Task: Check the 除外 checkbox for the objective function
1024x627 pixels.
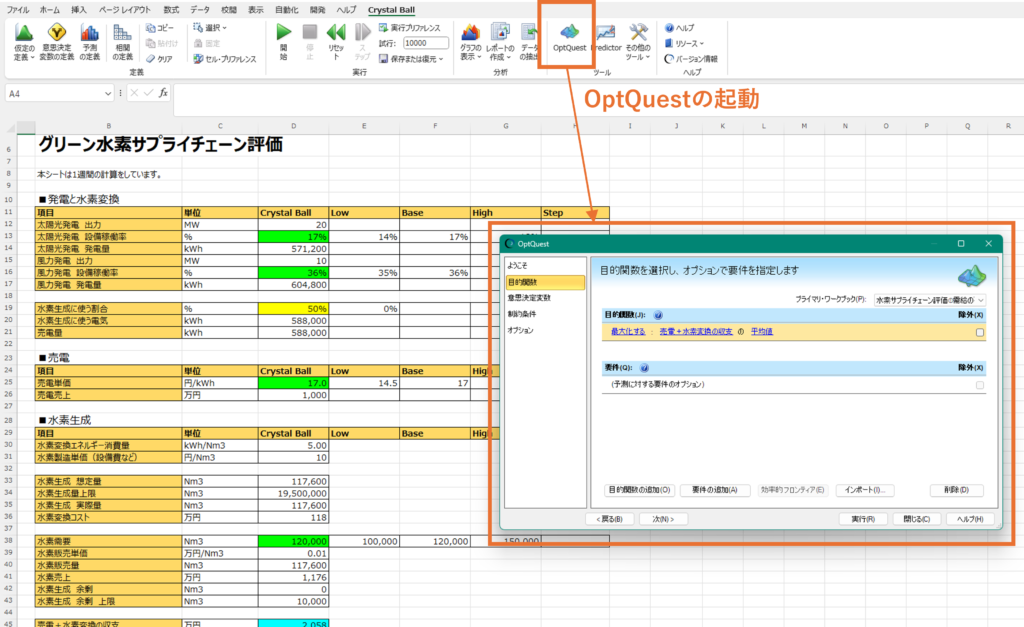Action: (x=979, y=331)
